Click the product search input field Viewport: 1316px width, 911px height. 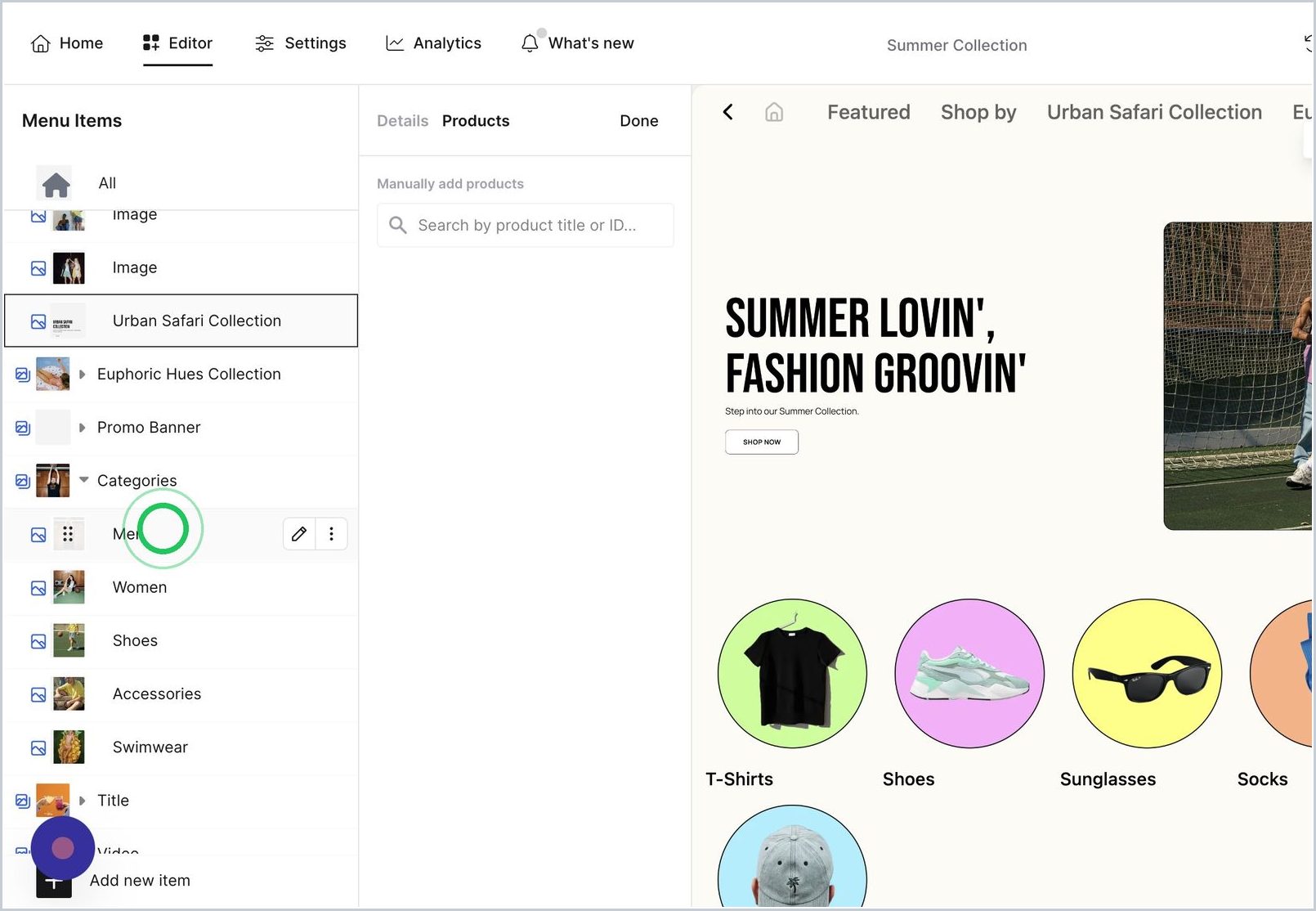(x=526, y=225)
